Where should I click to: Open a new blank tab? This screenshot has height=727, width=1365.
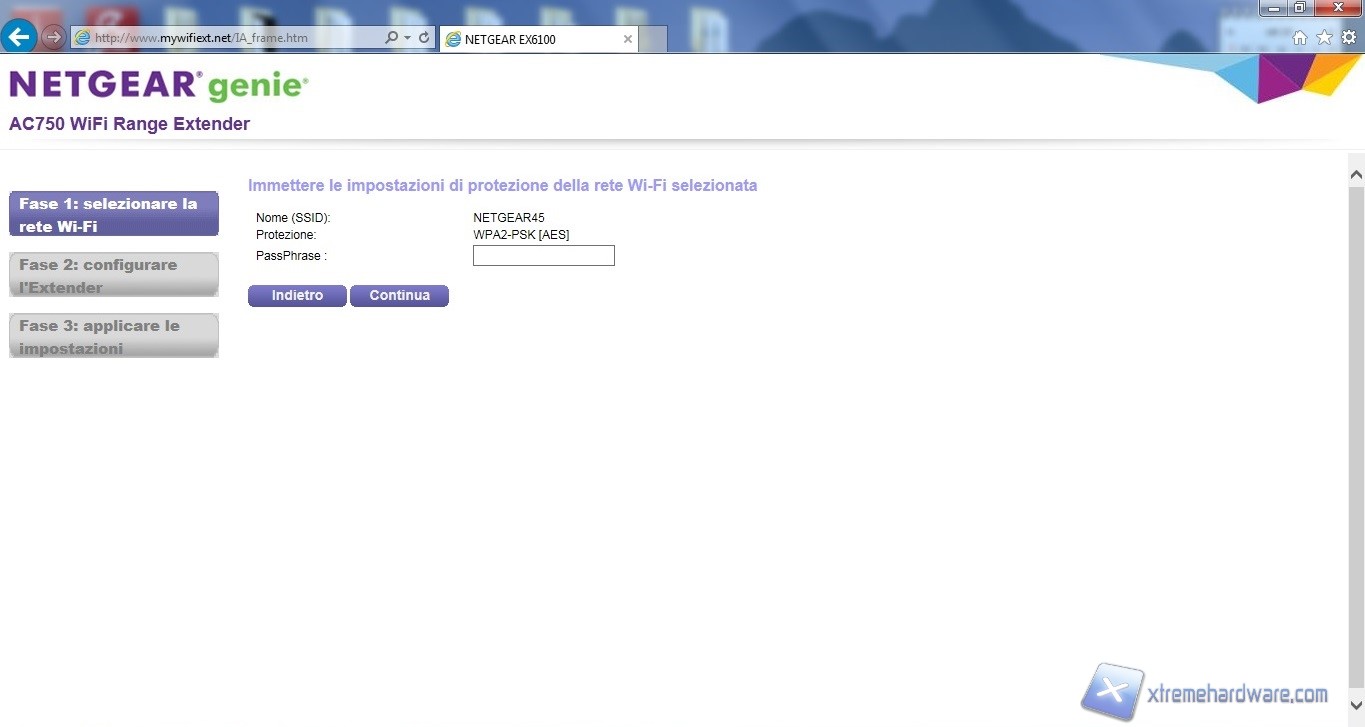tap(654, 39)
